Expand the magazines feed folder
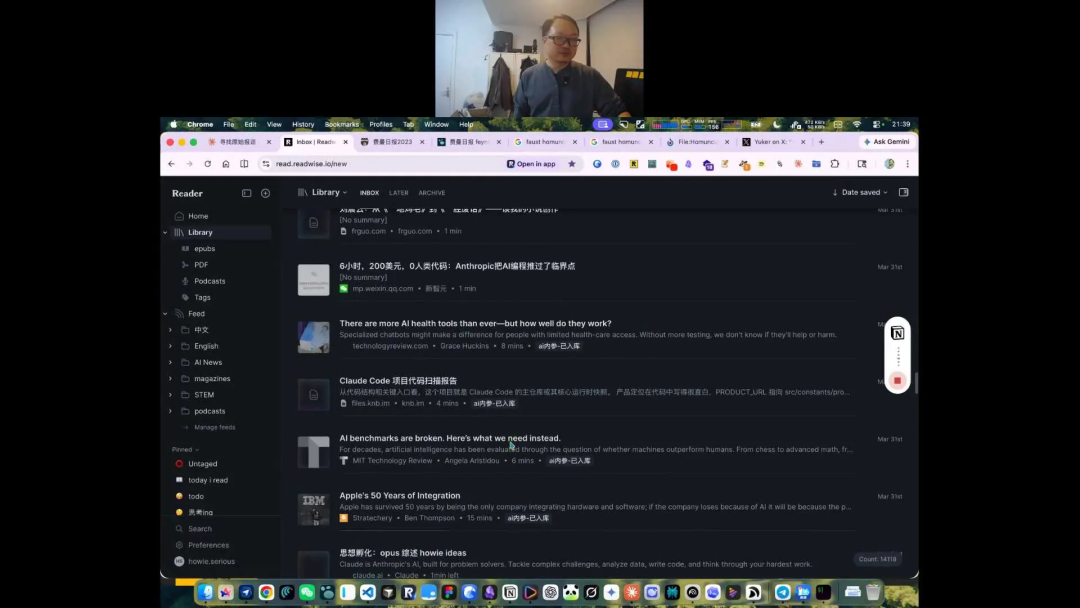Image resolution: width=1080 pixels, height=608 pixels. click(x=171, y=379)
